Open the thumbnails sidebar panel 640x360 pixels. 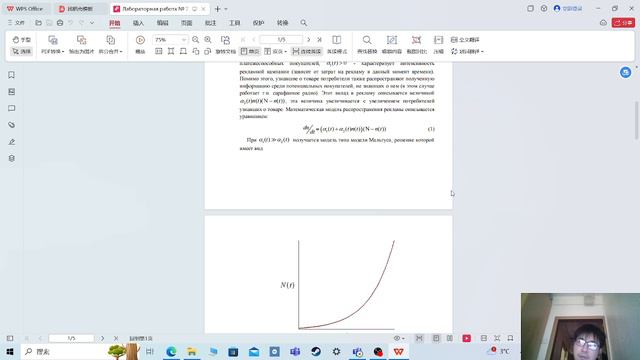(x=11, y=91)
